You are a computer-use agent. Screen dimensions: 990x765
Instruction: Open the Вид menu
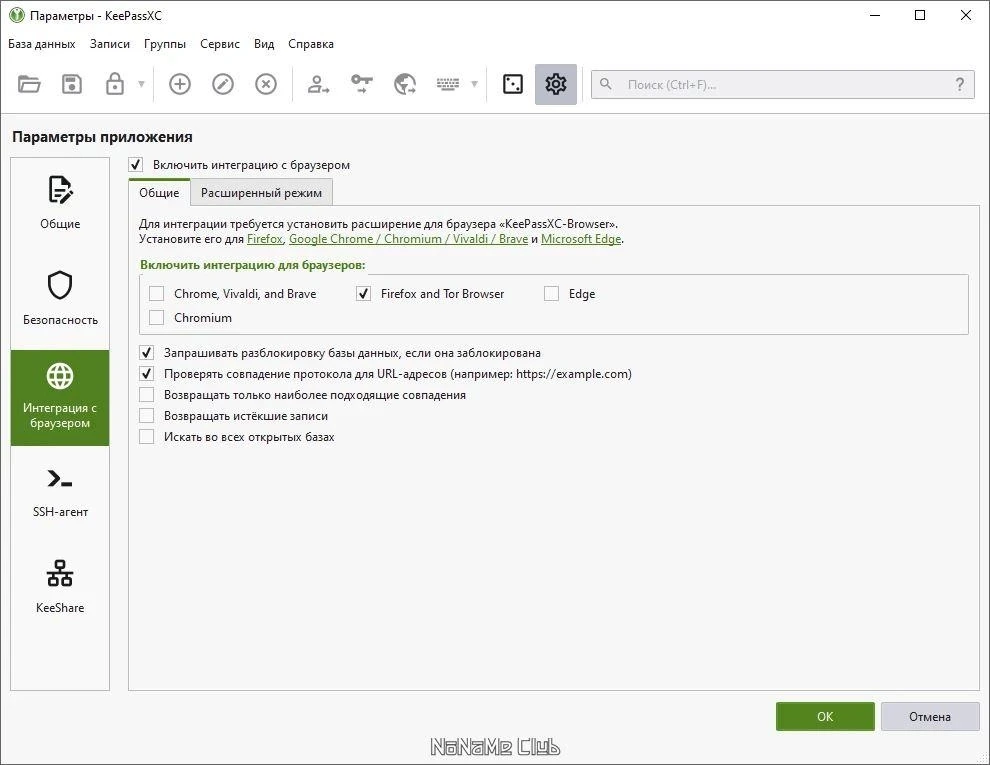[264, 44]
